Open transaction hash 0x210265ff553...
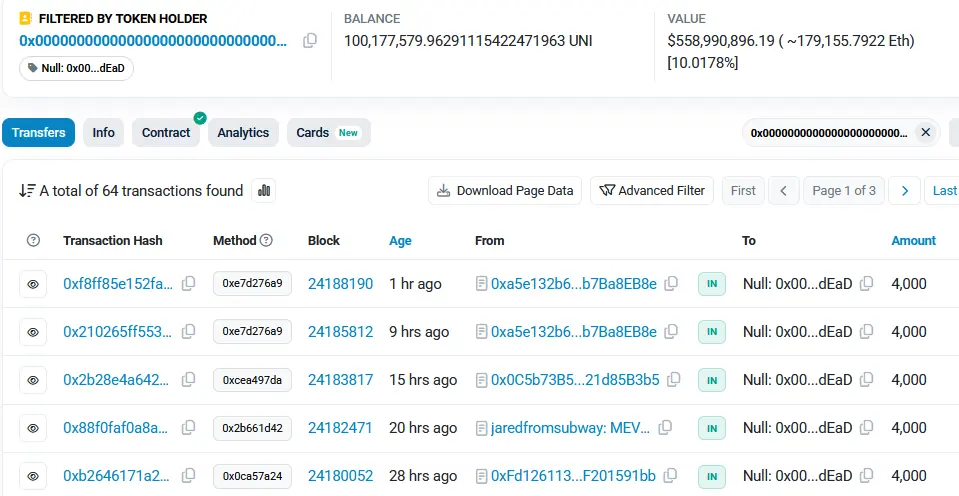This screenshot has width=959, height=496. pos(117,331)
